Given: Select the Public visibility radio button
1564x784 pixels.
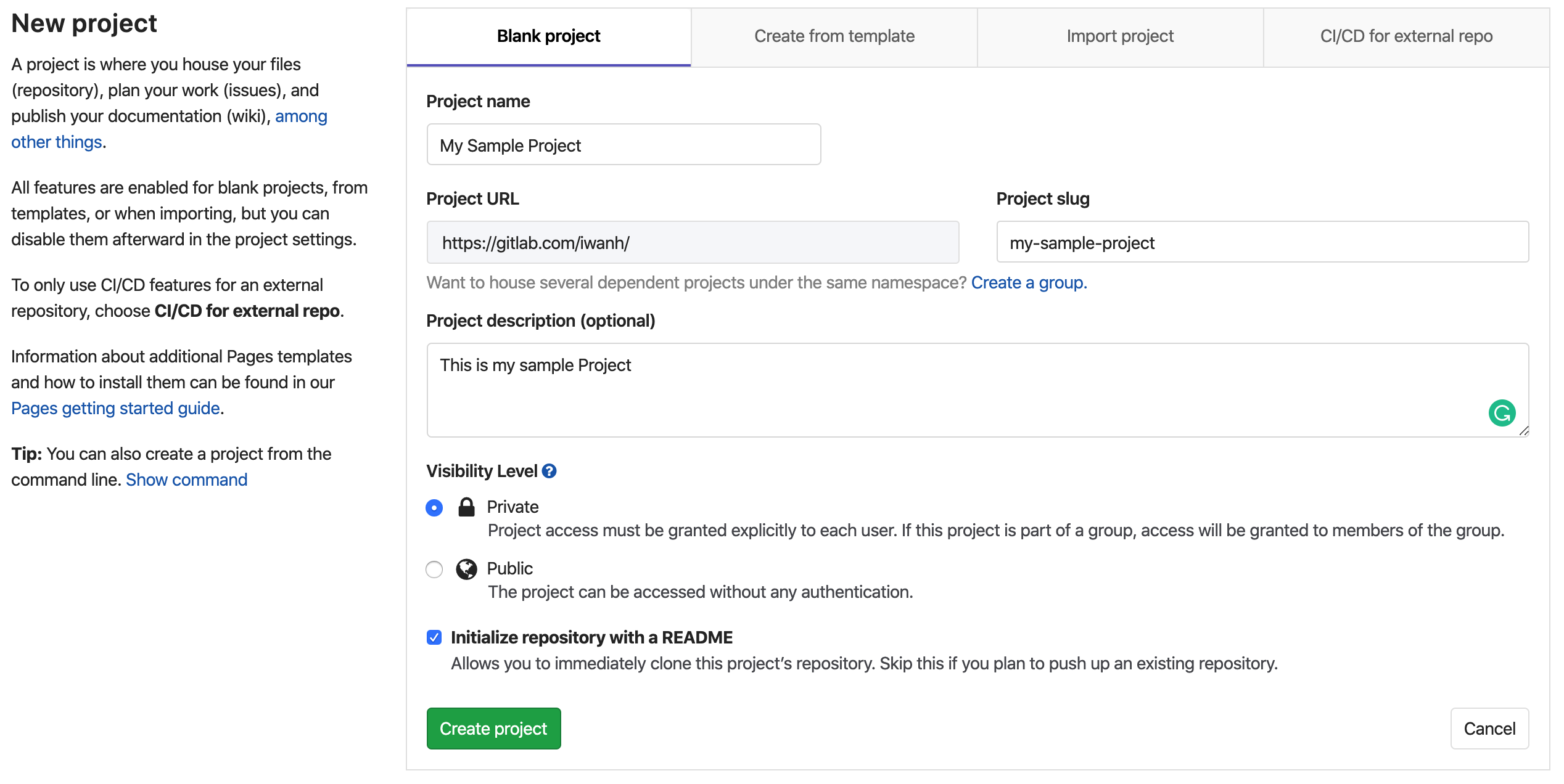Looking at the screenshot, I should pos(434,570).
